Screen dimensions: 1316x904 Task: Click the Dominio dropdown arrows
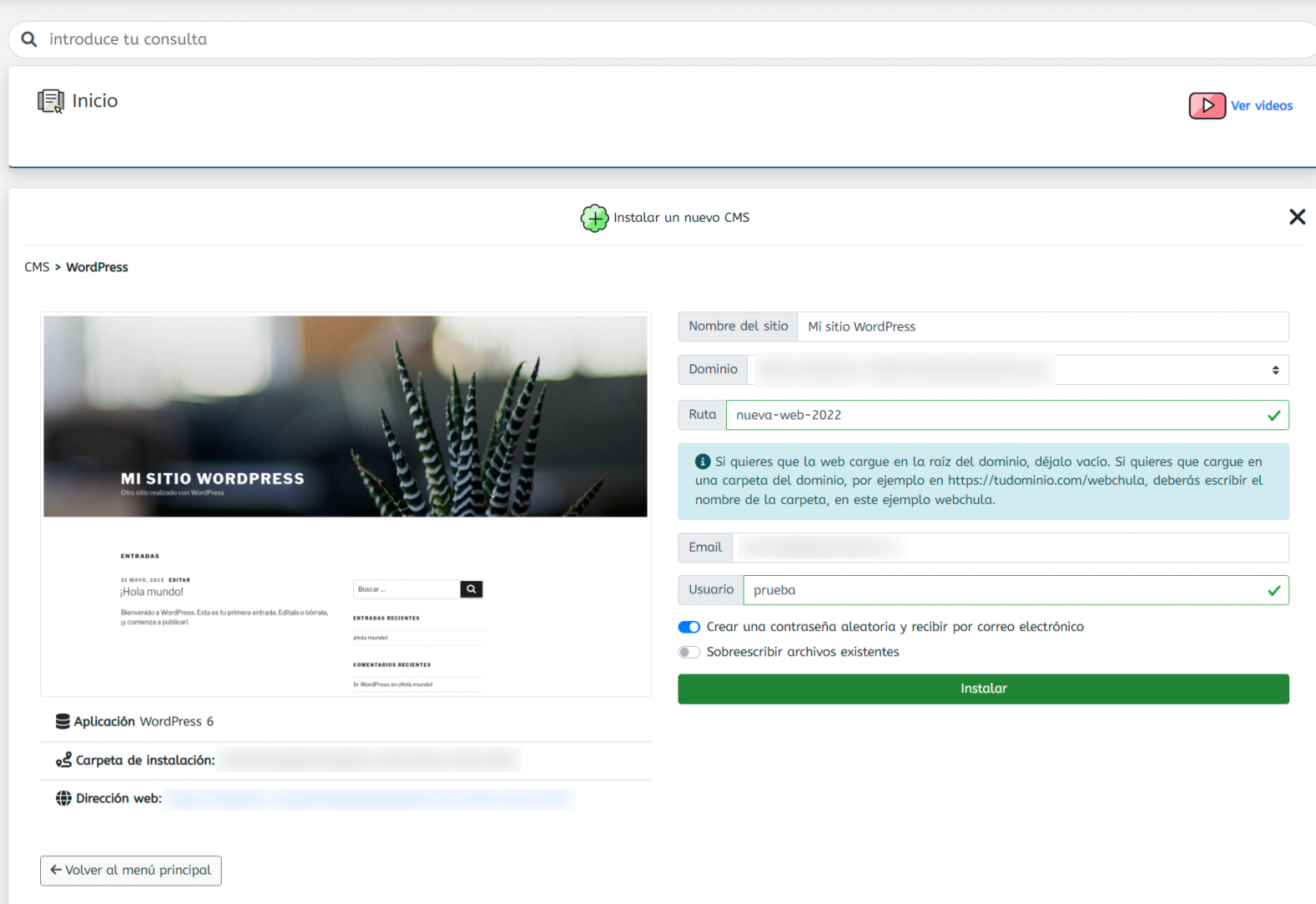(x=1275, y=370)
